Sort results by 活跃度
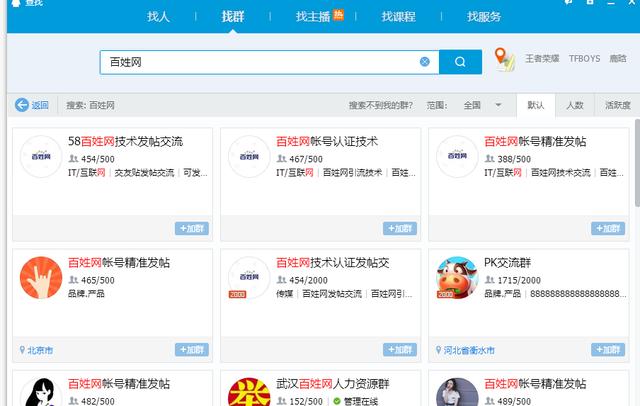Screen dimensions: 640x406 click(x=618, y=105)
